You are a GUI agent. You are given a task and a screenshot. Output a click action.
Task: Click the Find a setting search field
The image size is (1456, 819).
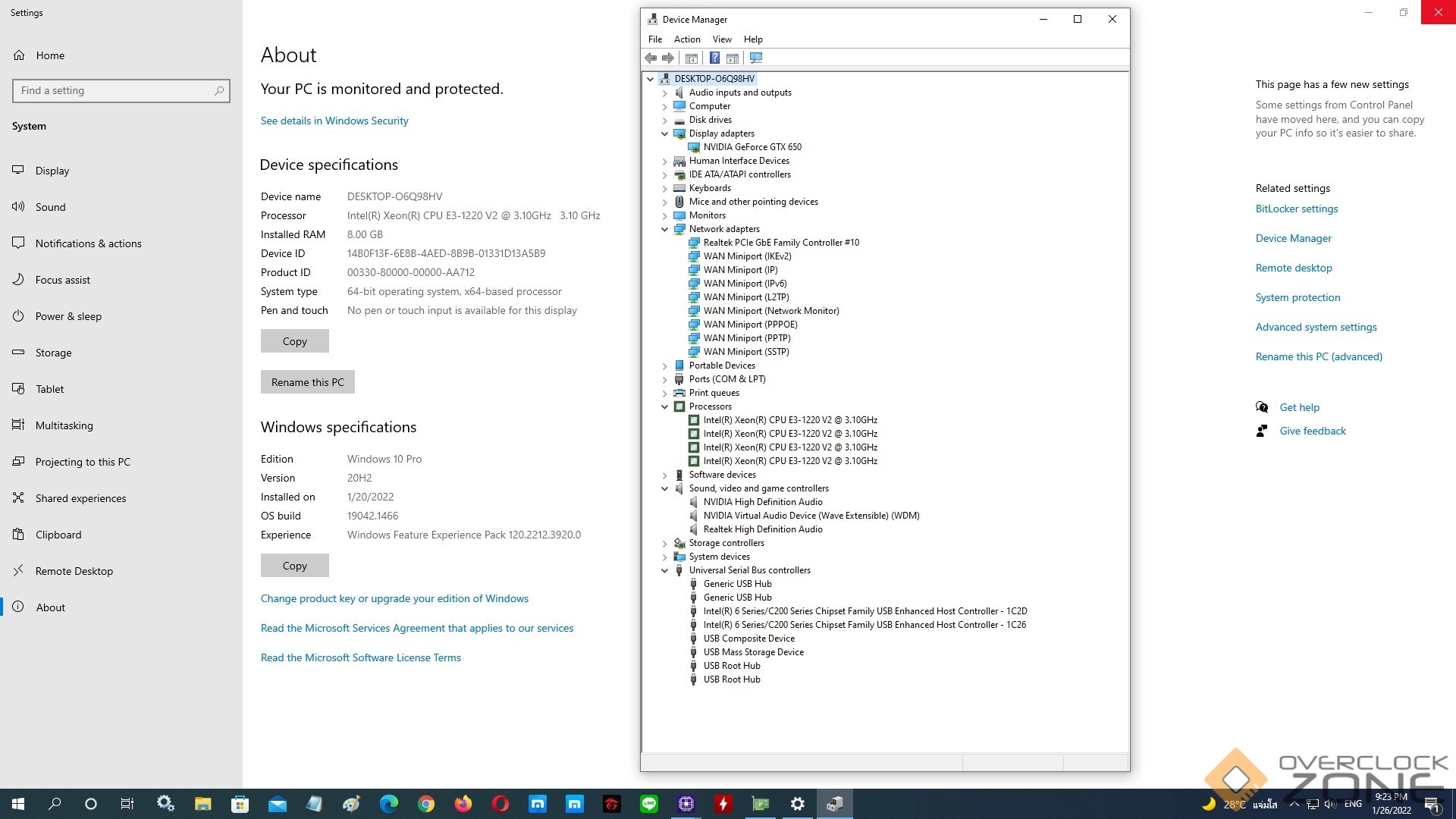coord(114,91)
